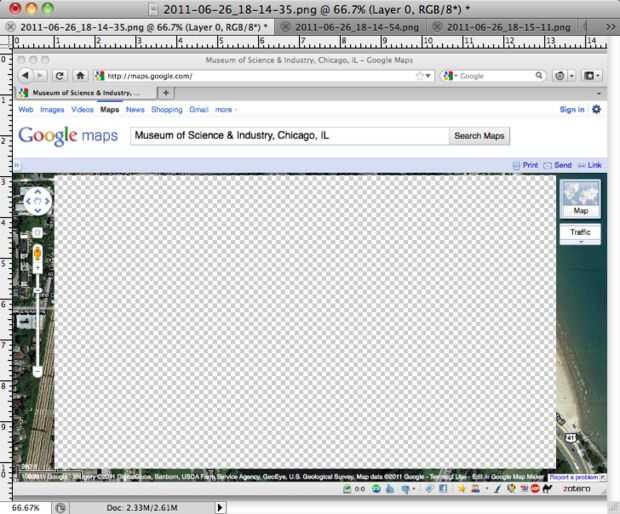Click the browser forward arrow button
Viewport: 620px width, 514px height.
click(x=40, y=76)
